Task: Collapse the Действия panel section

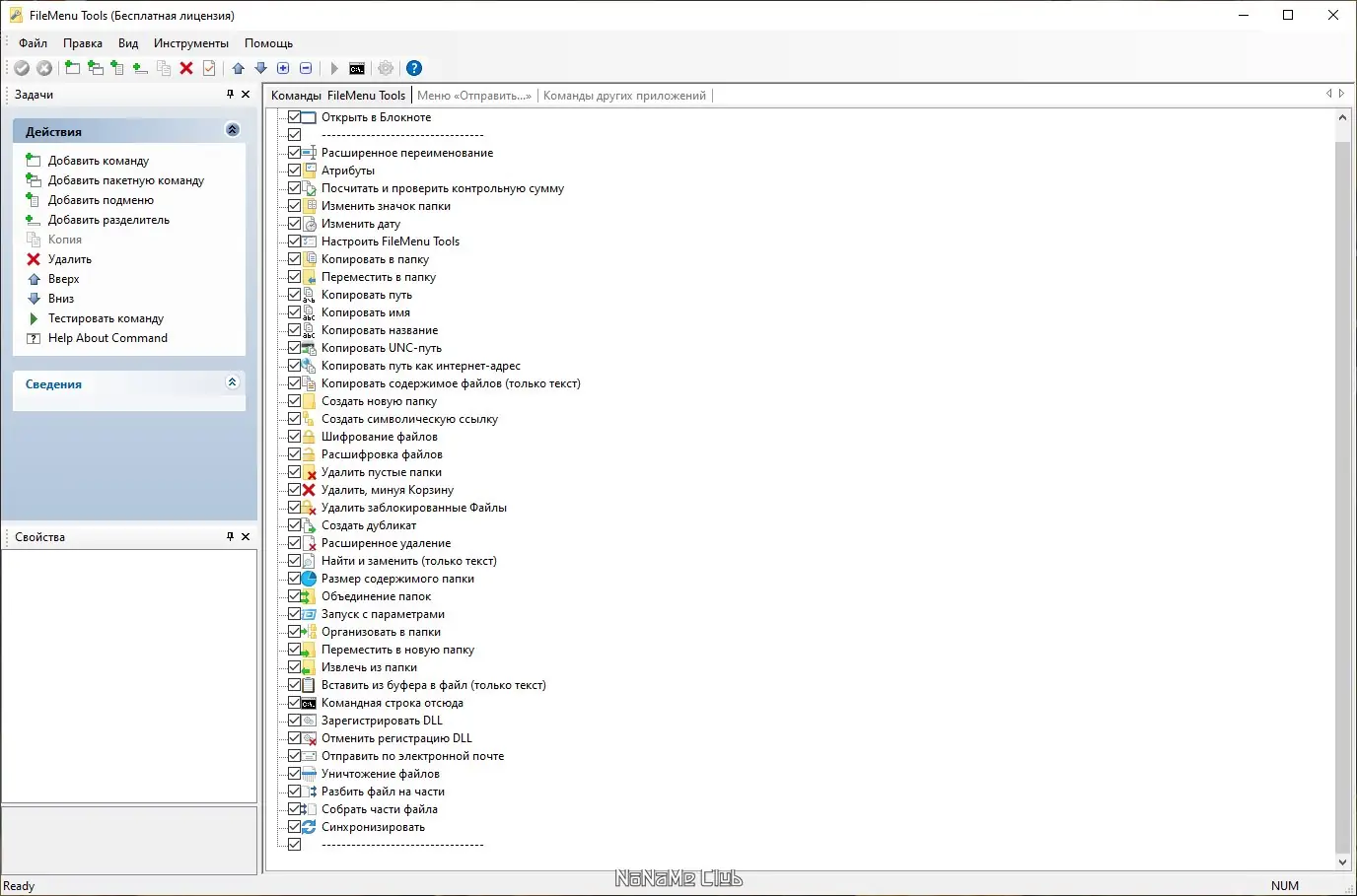Action: 233,130
